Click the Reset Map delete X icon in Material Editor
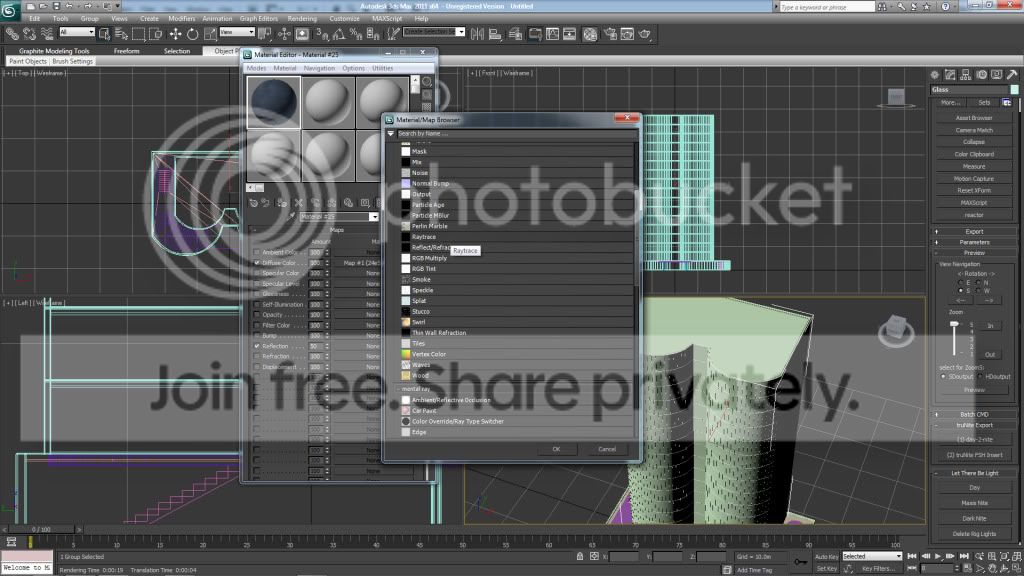 [x=298, y=203]
